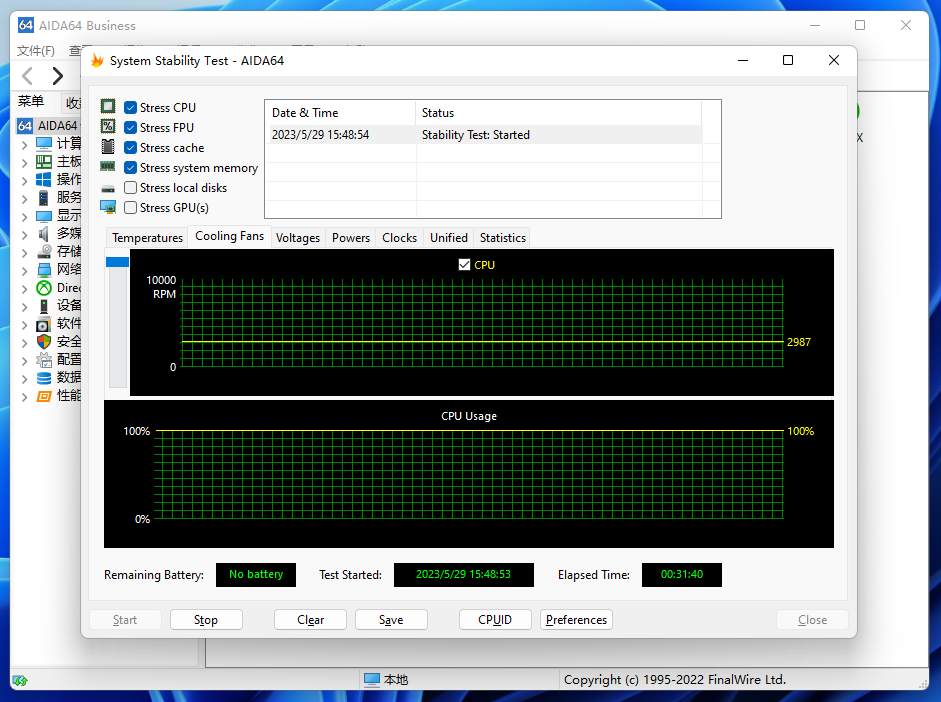This screenshot has width=941, height=702.
Task: Click the Stress CPU chip icon
Action: 108,107
